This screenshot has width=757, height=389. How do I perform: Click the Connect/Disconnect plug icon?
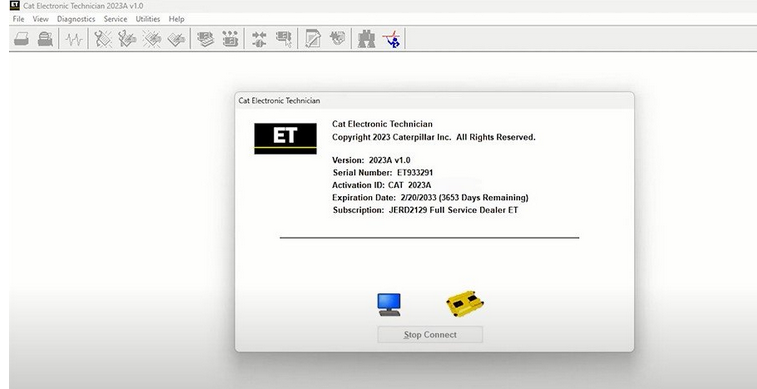coord(259,39)
